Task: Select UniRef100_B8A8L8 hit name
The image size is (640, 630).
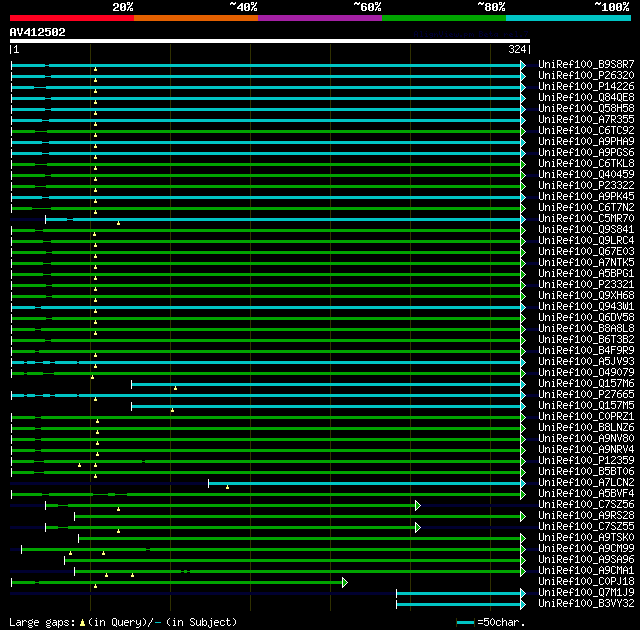Action: click(x=586, y=329)
